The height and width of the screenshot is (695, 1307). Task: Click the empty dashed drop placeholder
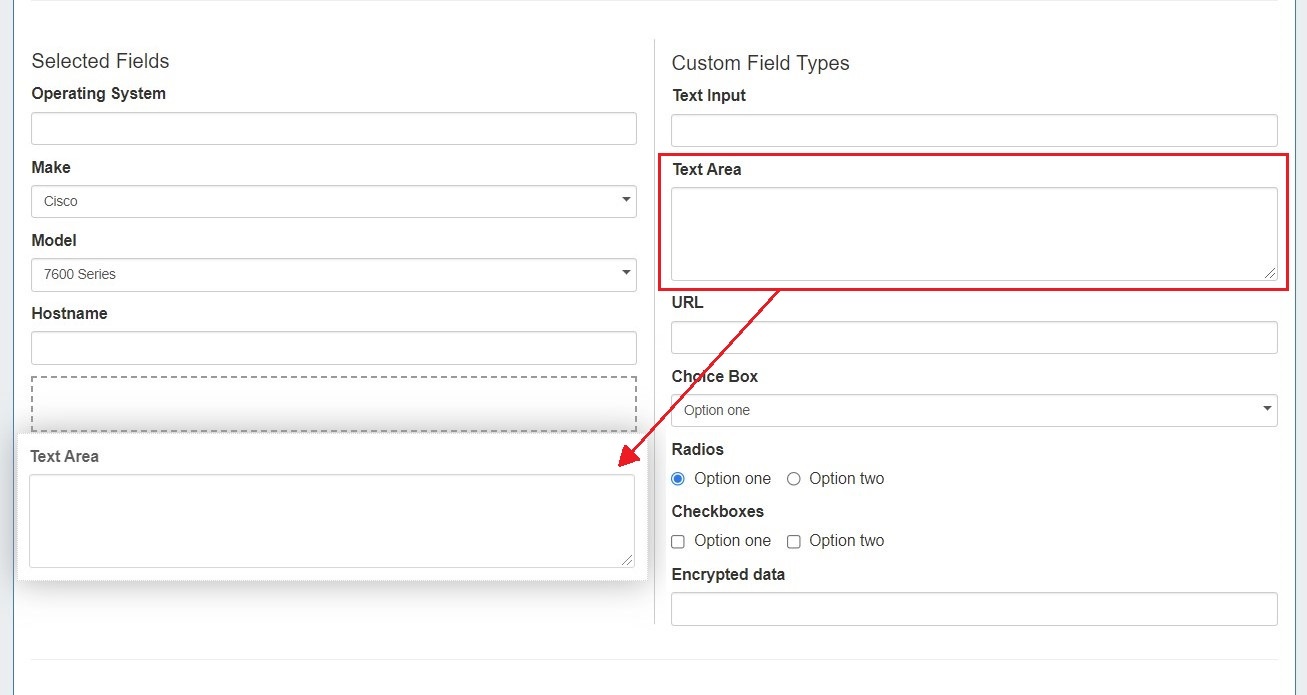point(333,404)
